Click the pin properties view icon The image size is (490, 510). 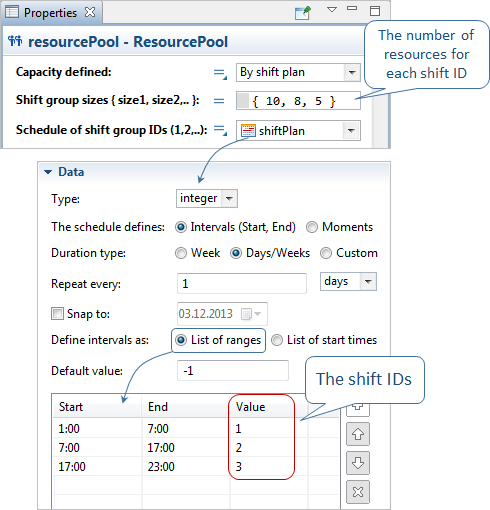303,13
